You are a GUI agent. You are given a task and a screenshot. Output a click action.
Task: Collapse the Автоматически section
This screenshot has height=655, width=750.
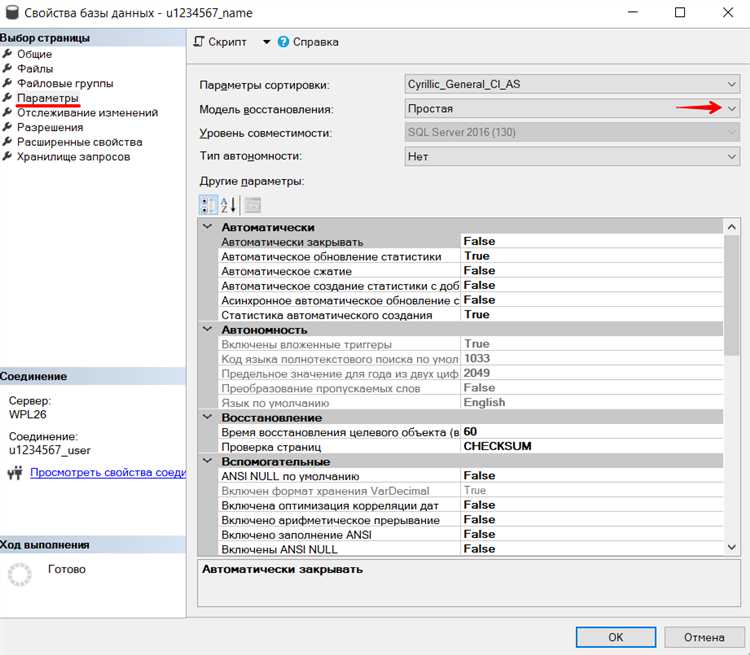207,228
